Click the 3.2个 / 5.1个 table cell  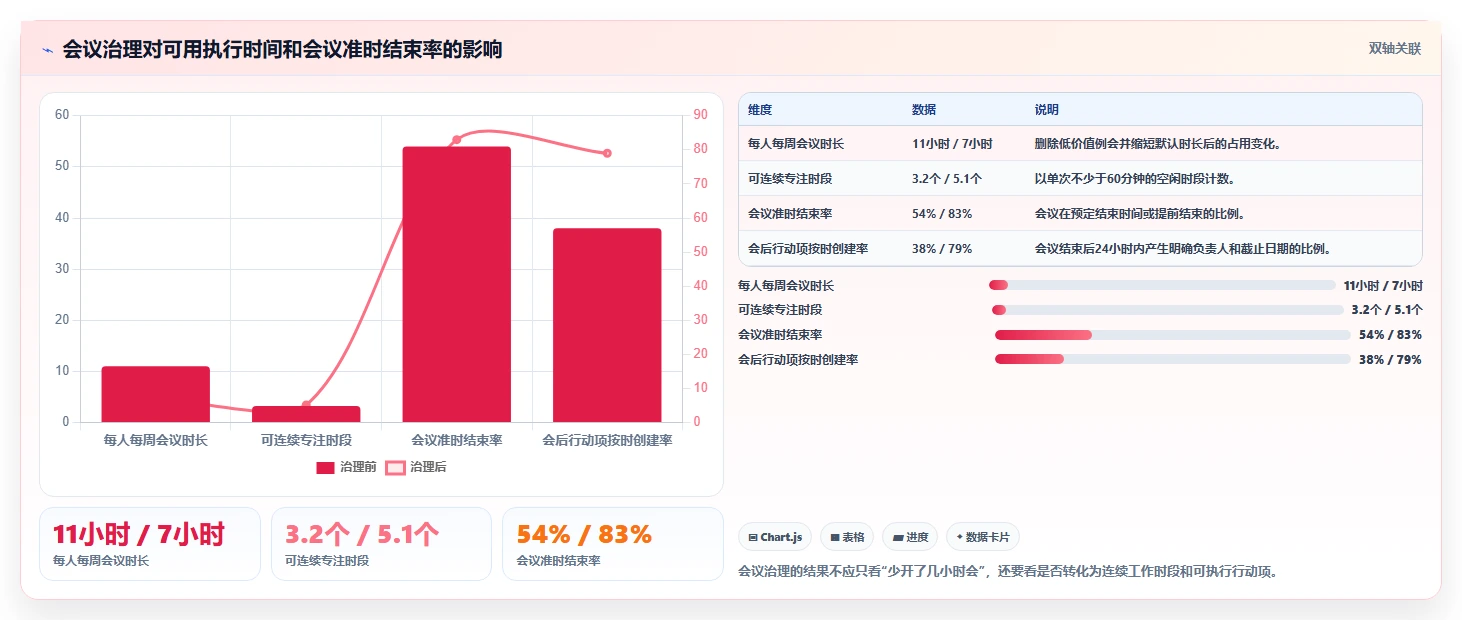[x=947, y=179]
